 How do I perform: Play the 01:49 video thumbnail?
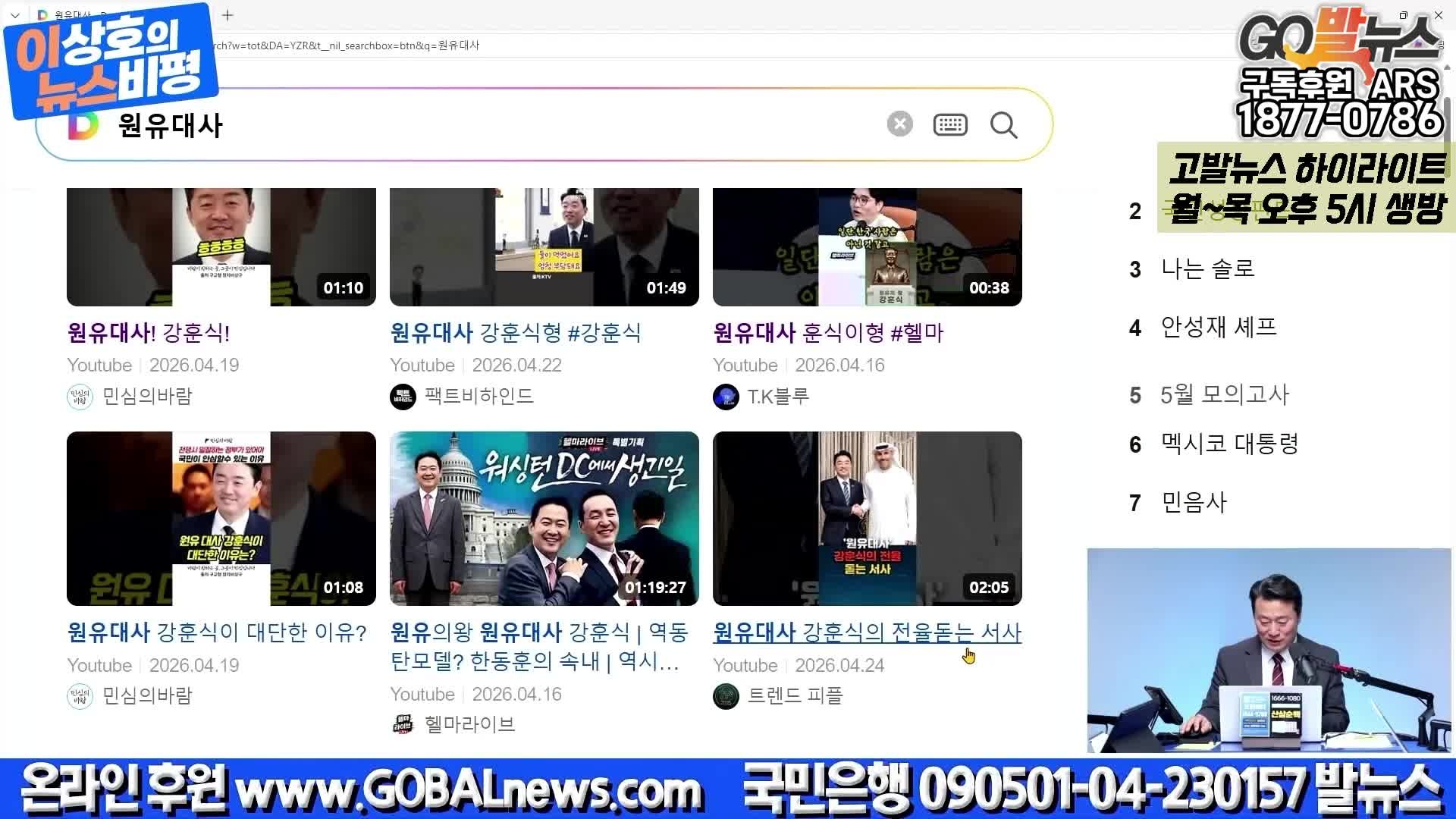(544, 247)
